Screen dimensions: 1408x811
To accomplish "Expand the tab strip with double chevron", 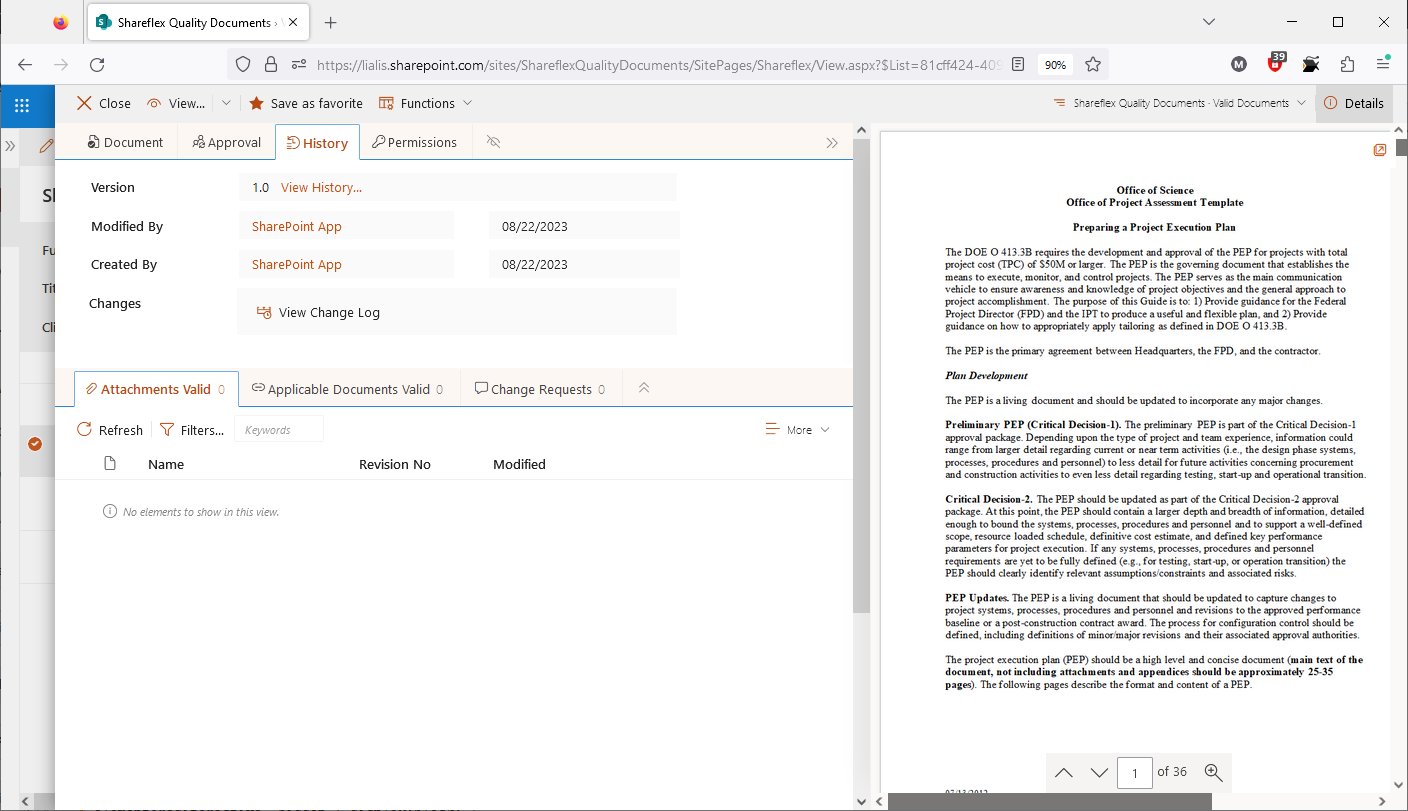I will [x=832, y=142].
